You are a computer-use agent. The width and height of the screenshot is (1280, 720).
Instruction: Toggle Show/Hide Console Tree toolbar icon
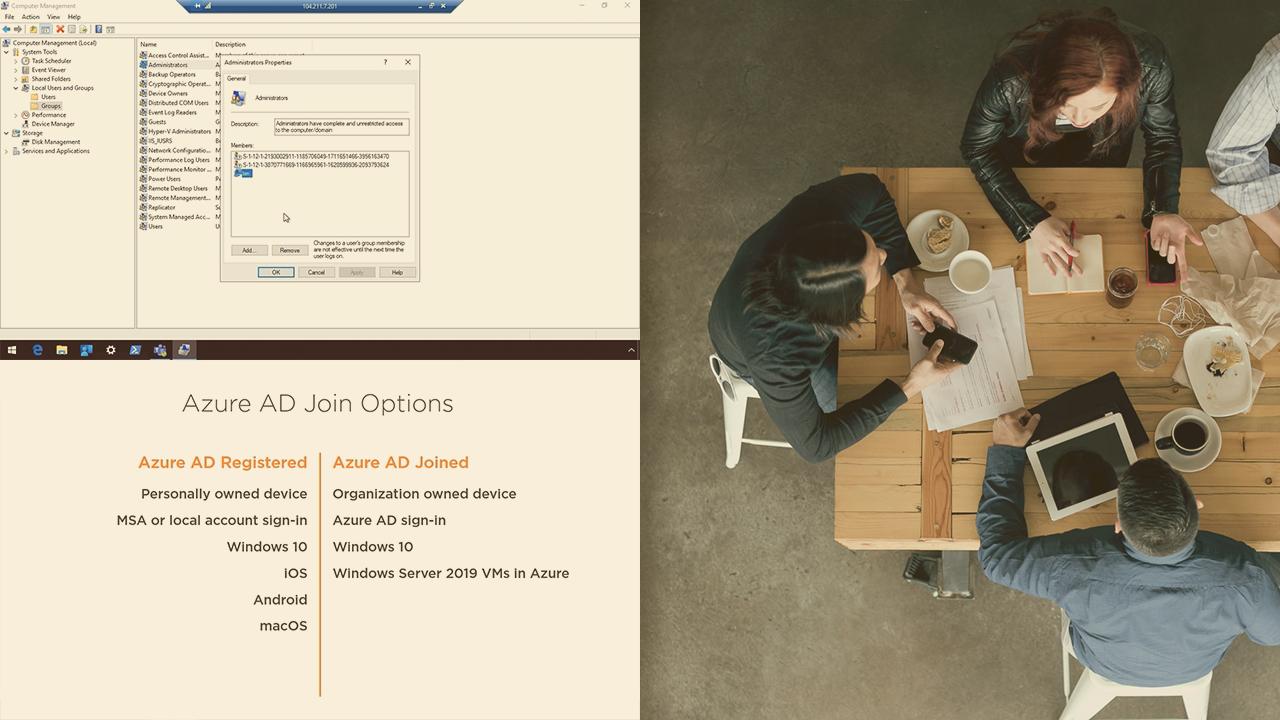[45, 29]
